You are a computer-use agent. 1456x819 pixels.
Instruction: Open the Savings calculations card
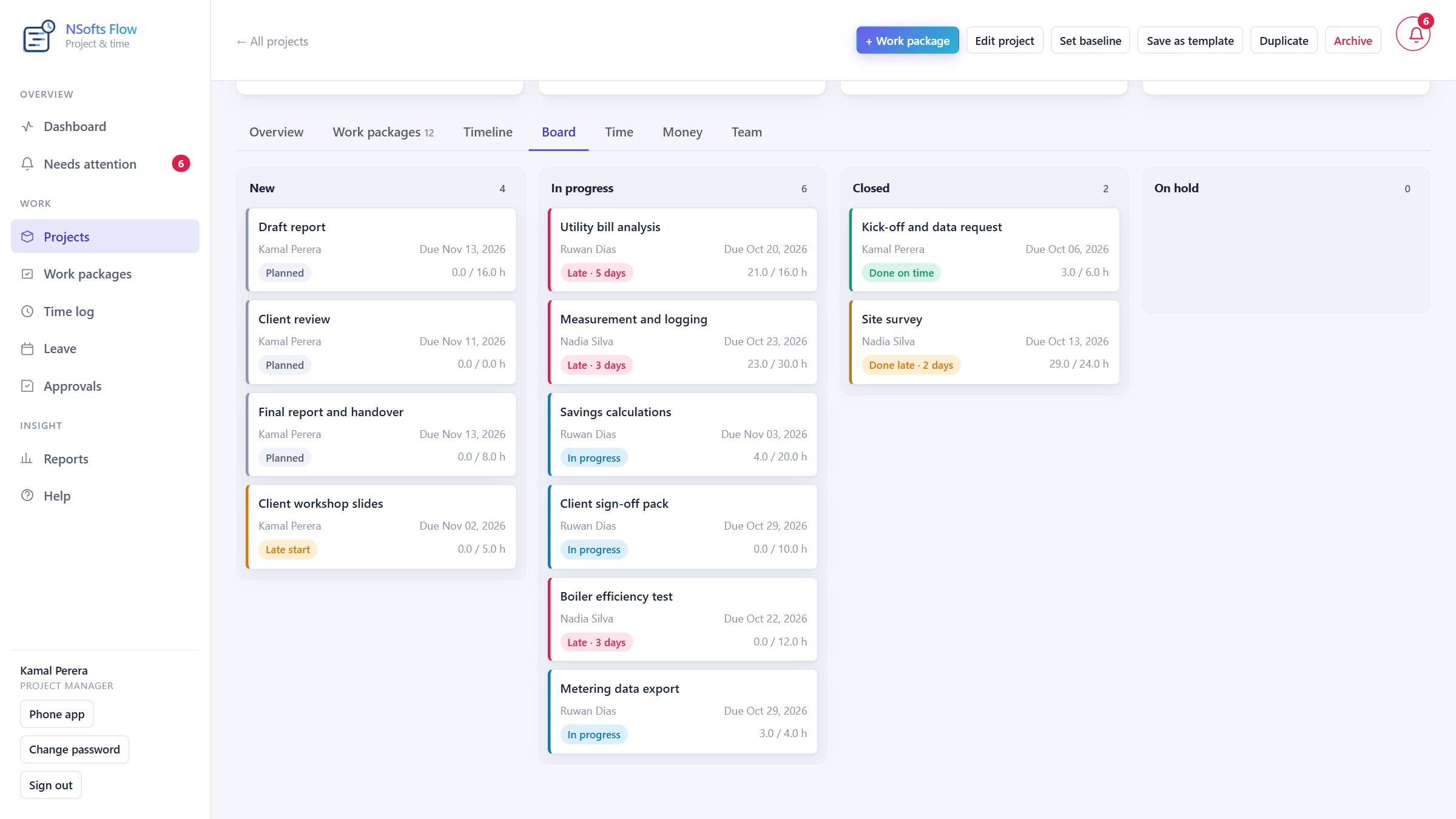[x=682, y=434]
